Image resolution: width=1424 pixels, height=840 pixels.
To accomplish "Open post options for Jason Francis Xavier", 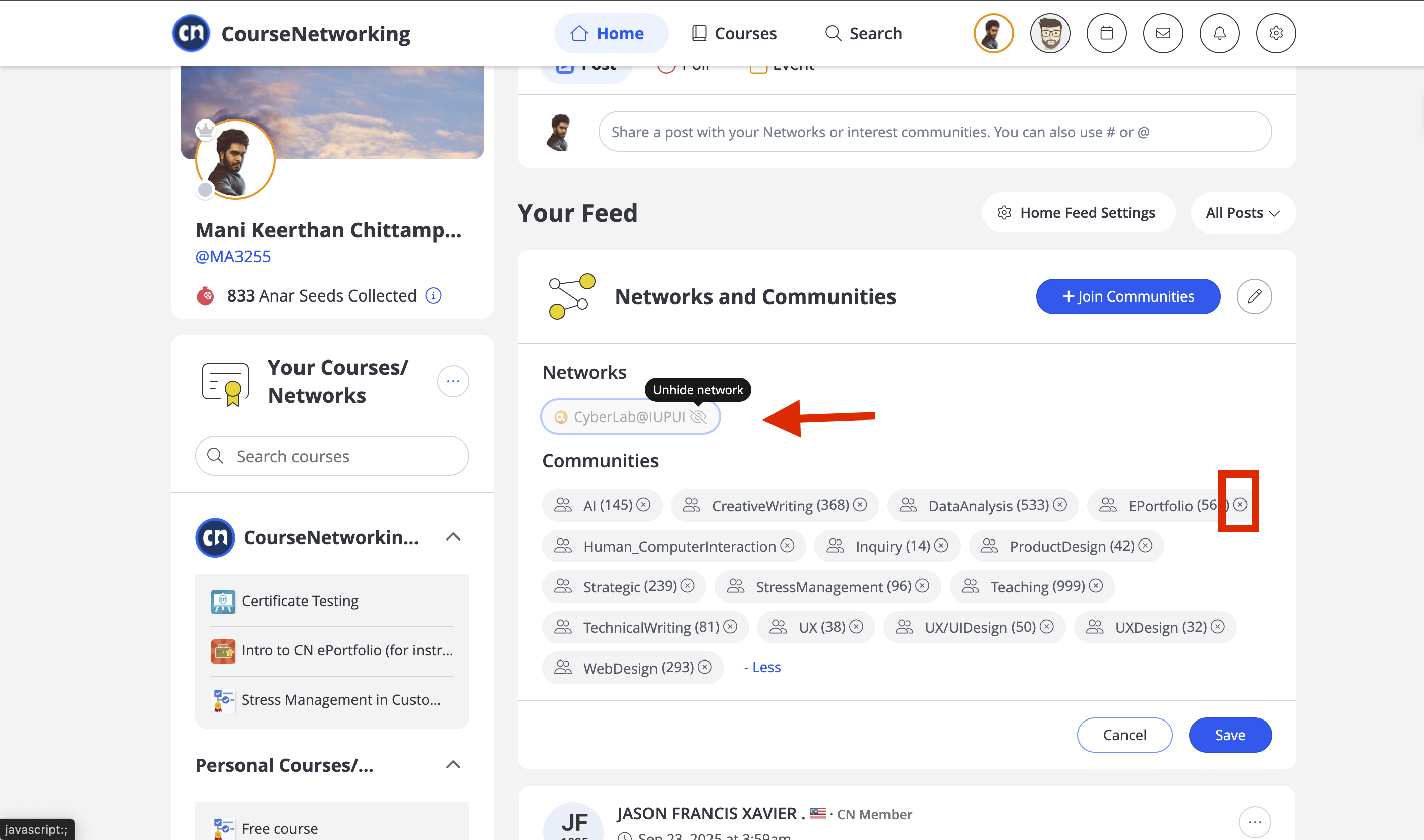I will coord(1255,822).
